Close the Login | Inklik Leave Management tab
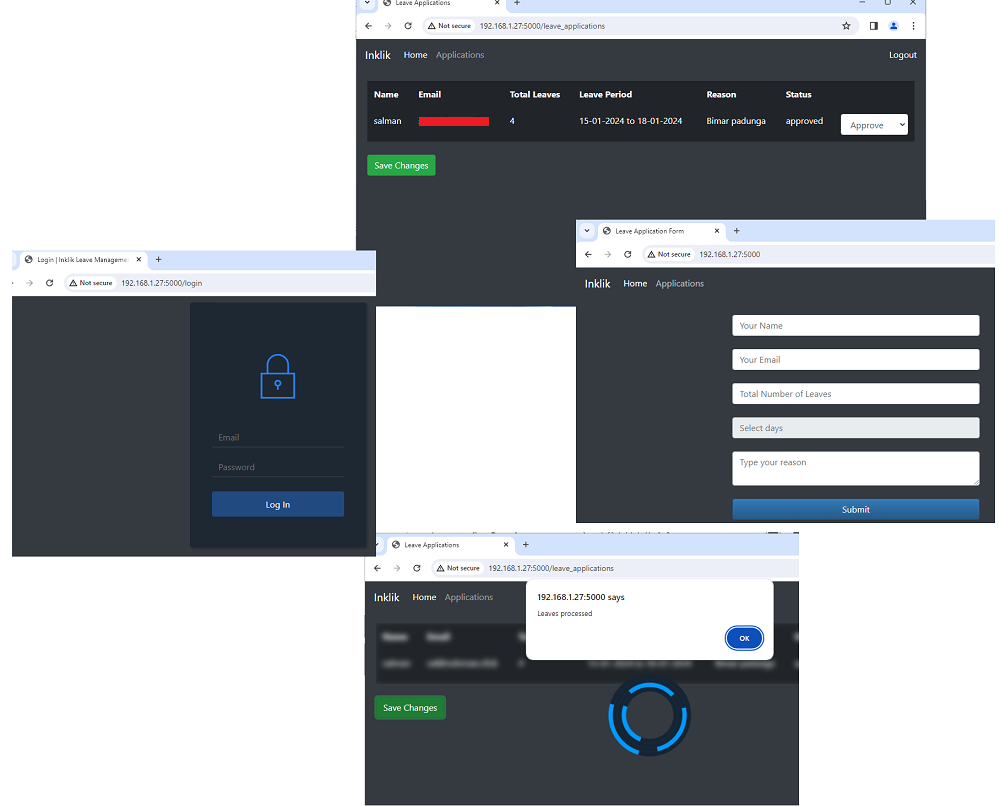 [138, 260]
